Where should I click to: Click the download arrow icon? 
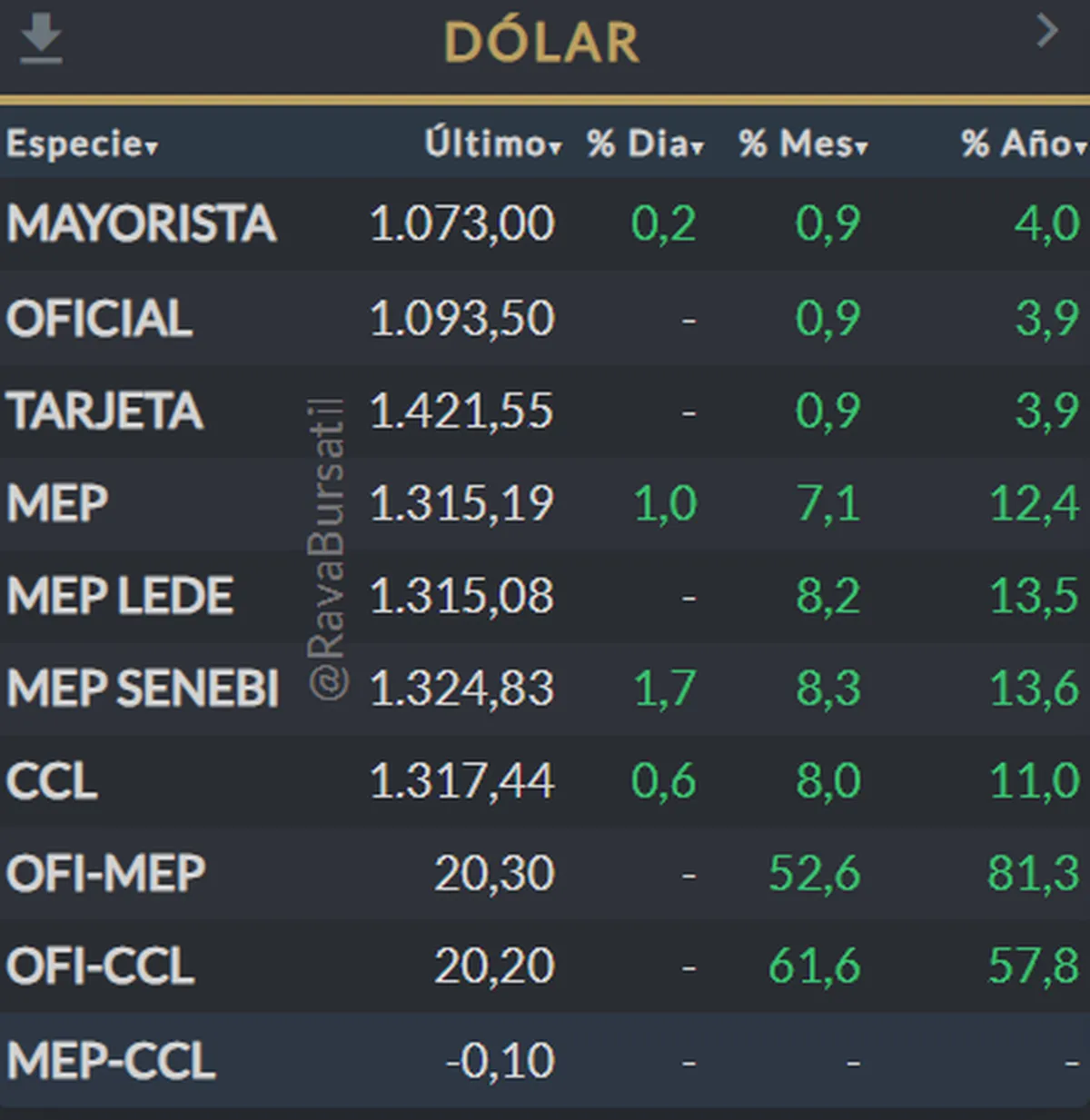(x=42, y=41)
